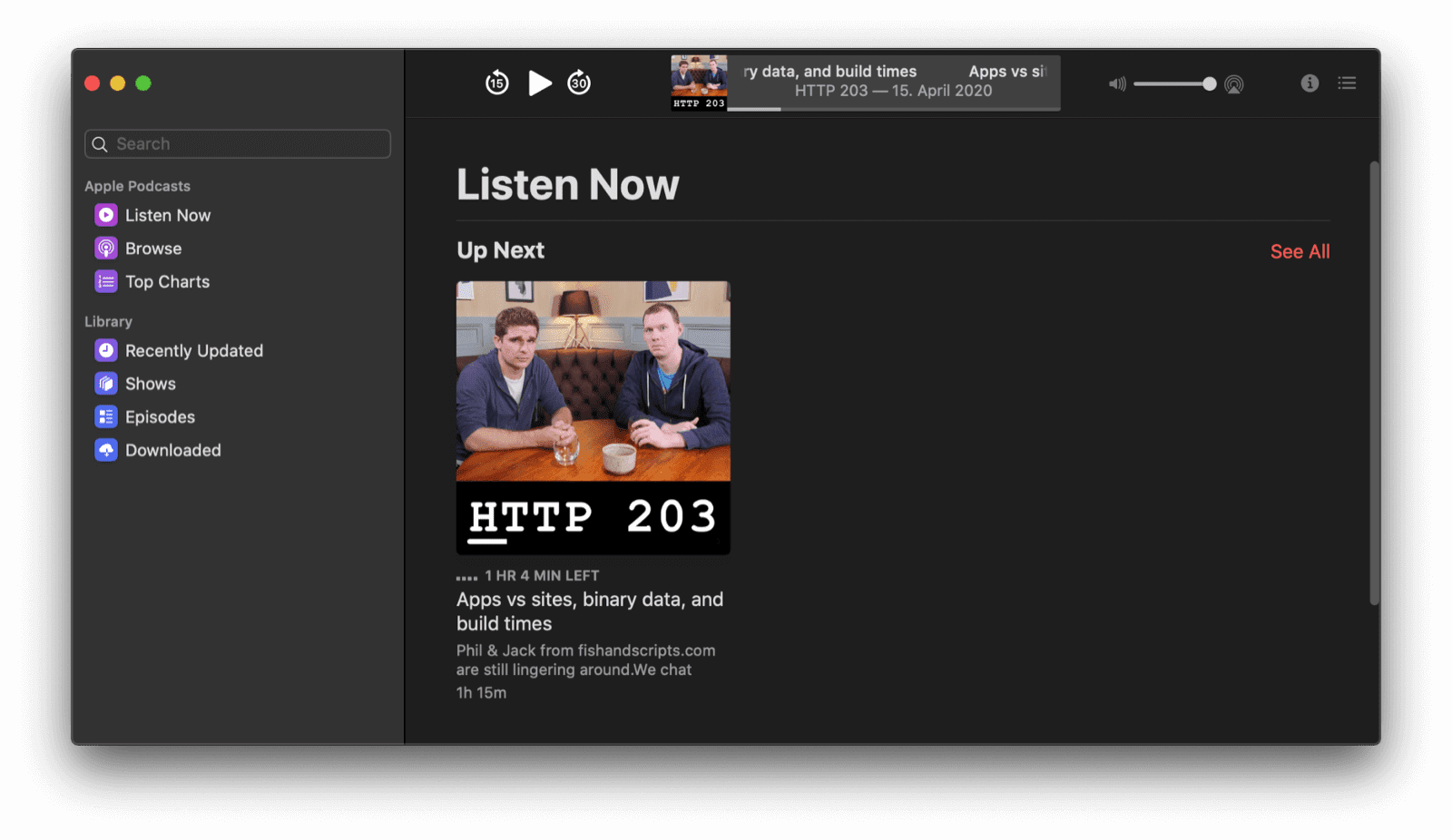The height and width of the screenshot is (840, 1452).
Task: Open Top Charts
Action: click(x=166, y=281)
